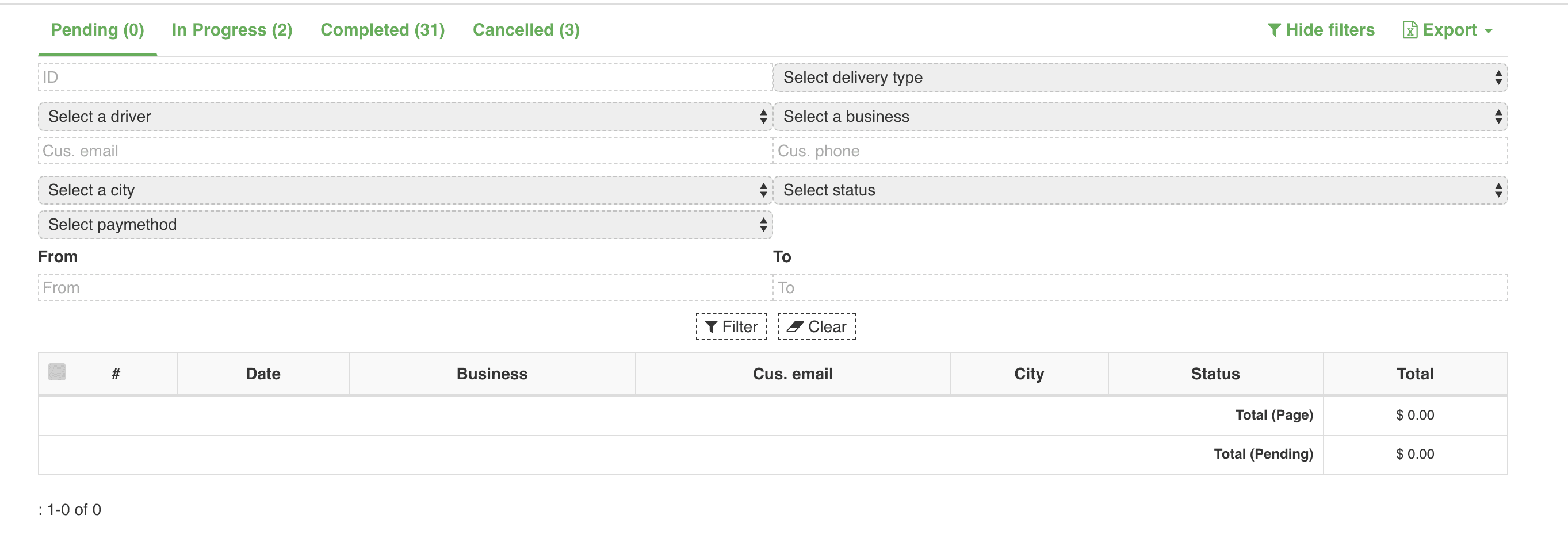Image resolution: width=1568 pixels, height=546 pixels.
Task: Expand the Select a business dropdown
Action: (1140, 117)
